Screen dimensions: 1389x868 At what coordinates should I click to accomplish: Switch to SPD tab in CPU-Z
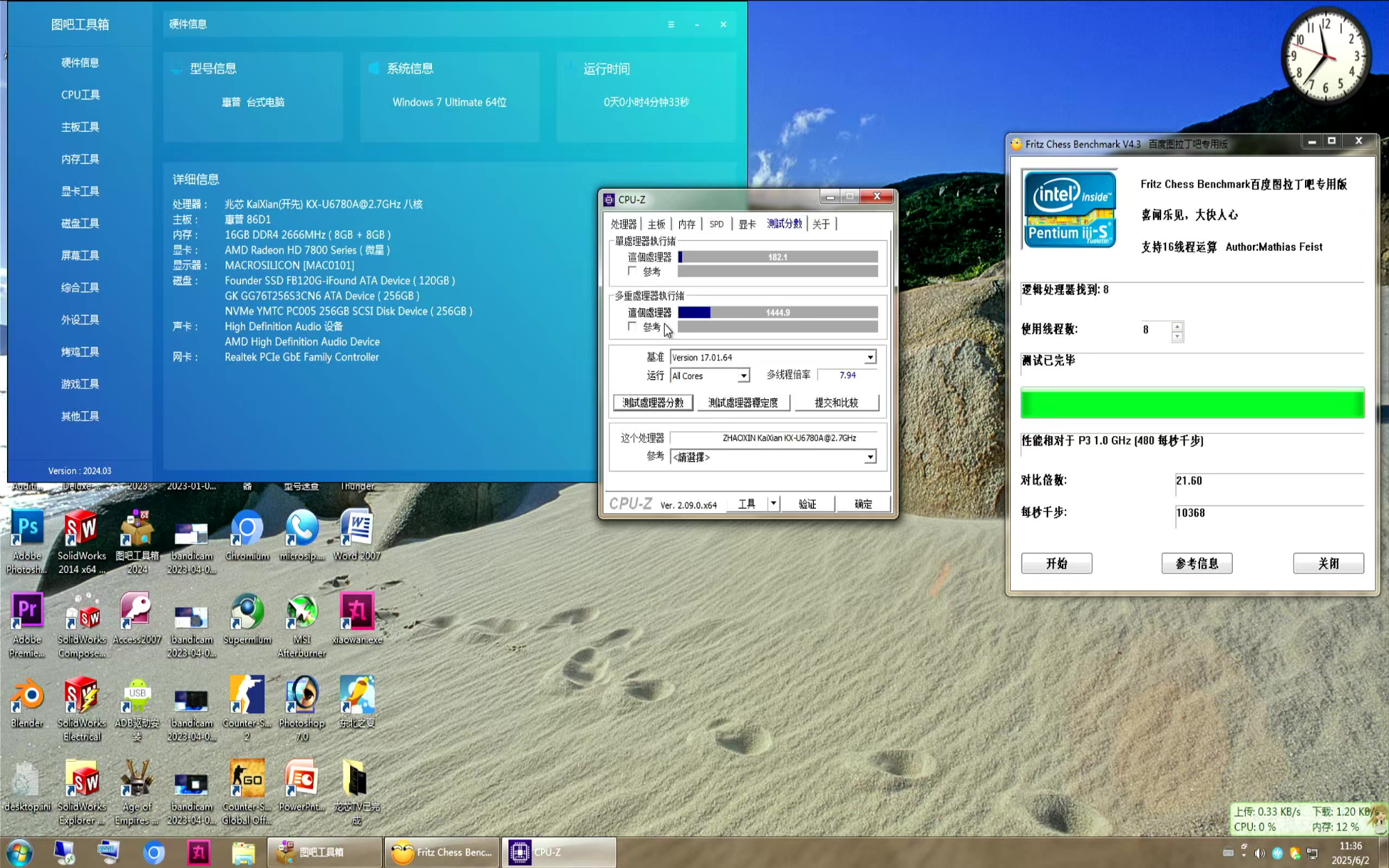(x=717, y=224)
